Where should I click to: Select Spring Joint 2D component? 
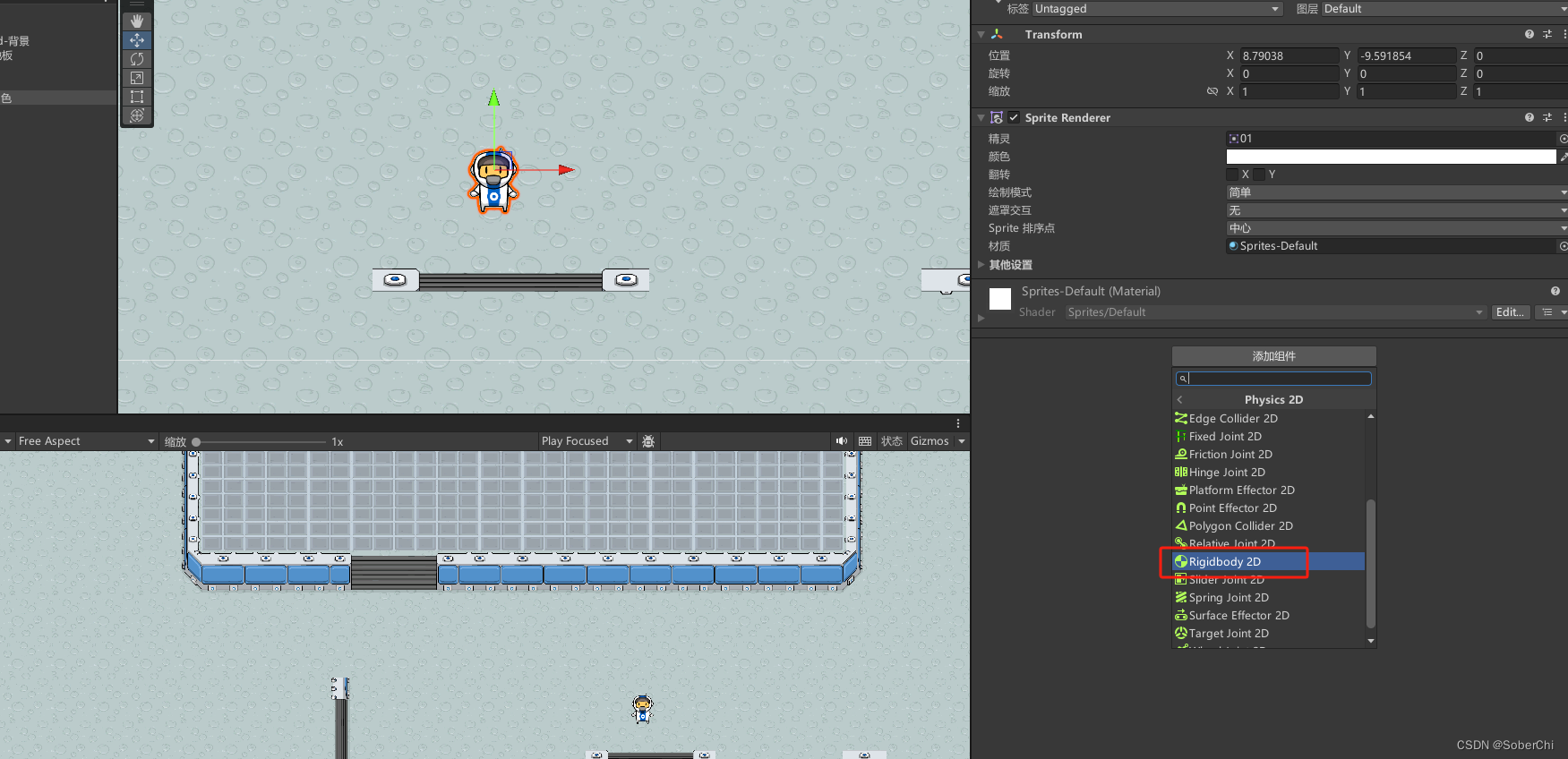click(x=1269, y=597)
